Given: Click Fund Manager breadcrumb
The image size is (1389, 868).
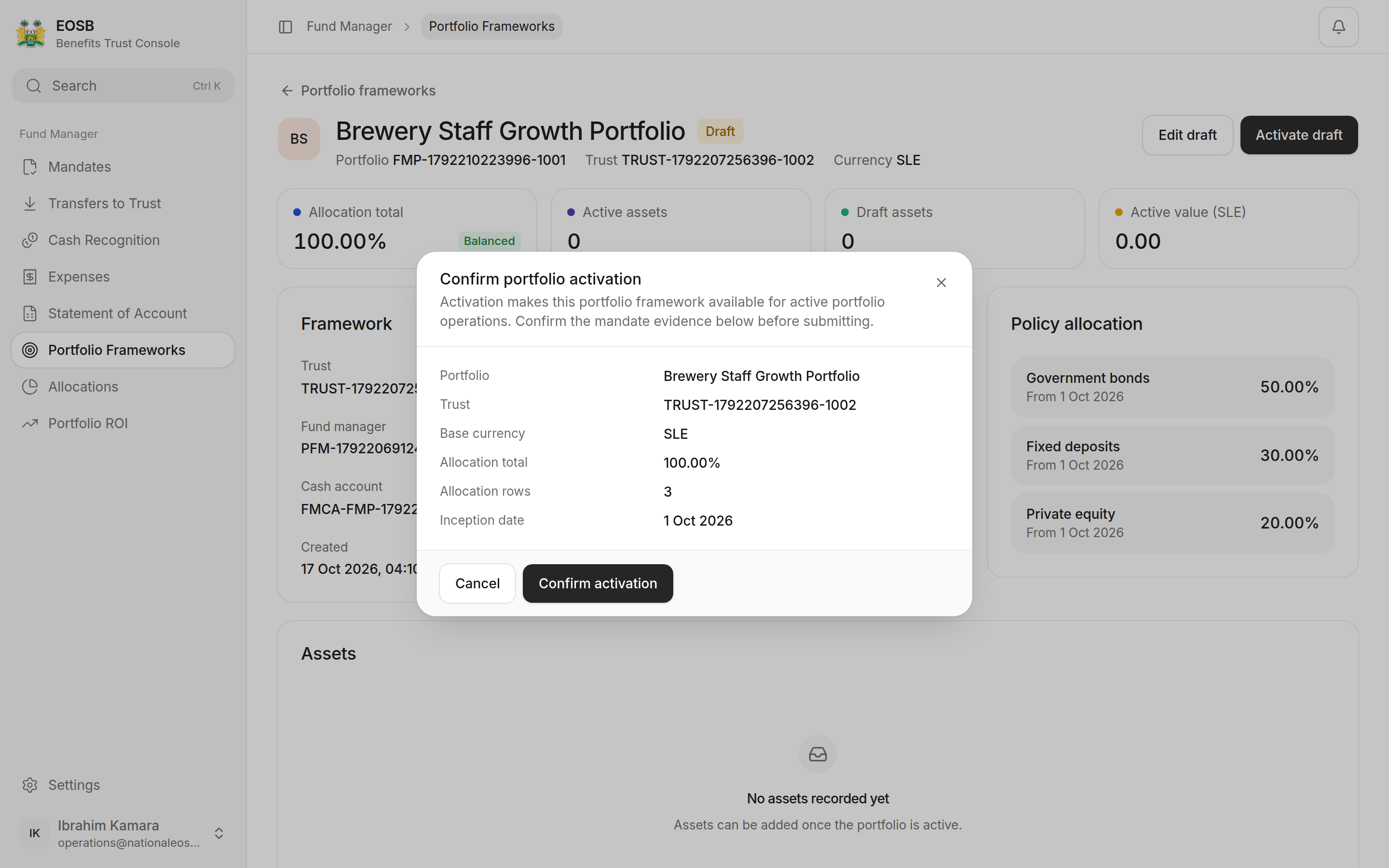Looking at the screenshot, I should 349,27.
